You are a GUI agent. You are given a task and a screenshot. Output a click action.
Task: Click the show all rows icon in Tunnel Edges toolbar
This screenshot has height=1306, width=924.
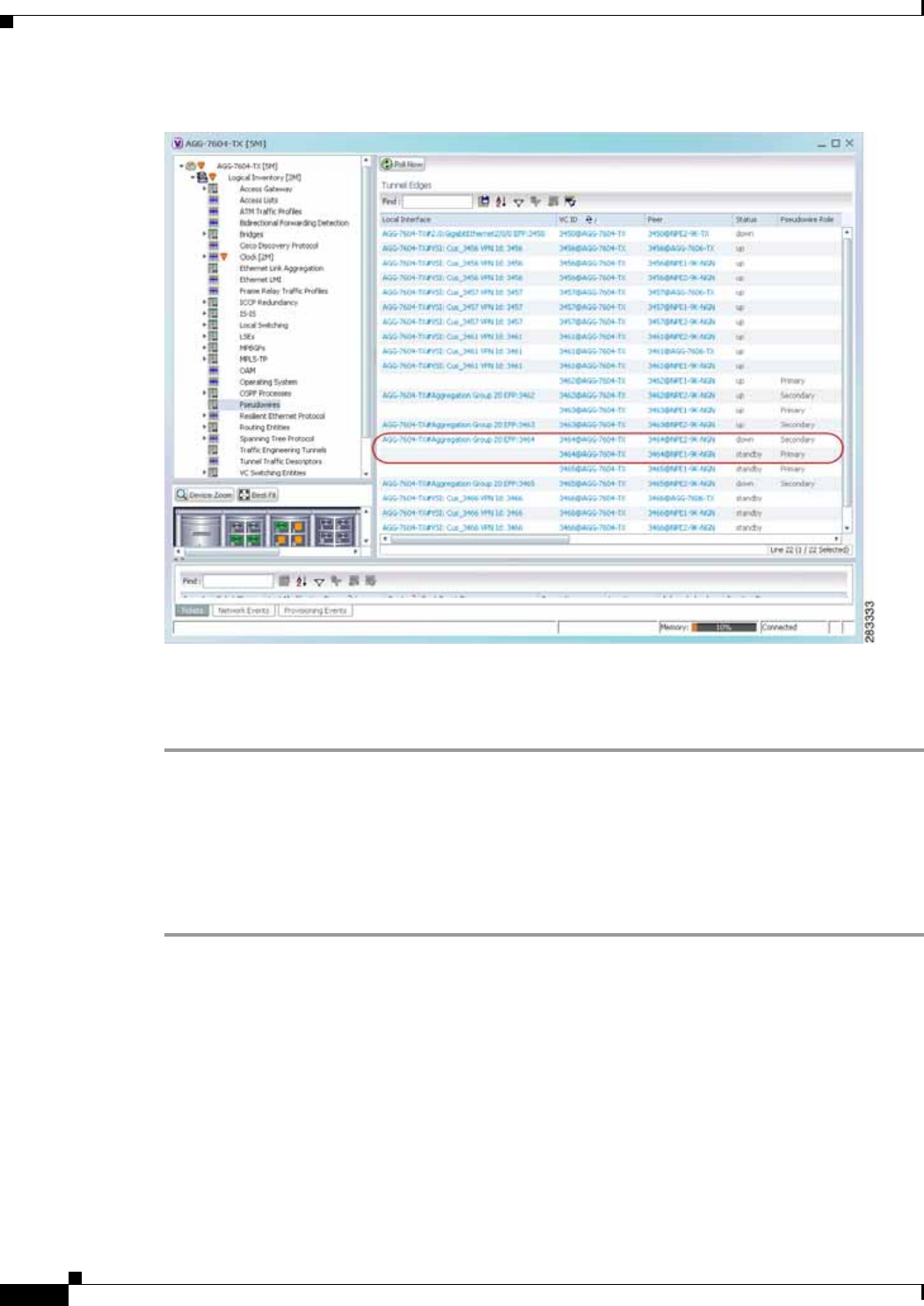553,201
